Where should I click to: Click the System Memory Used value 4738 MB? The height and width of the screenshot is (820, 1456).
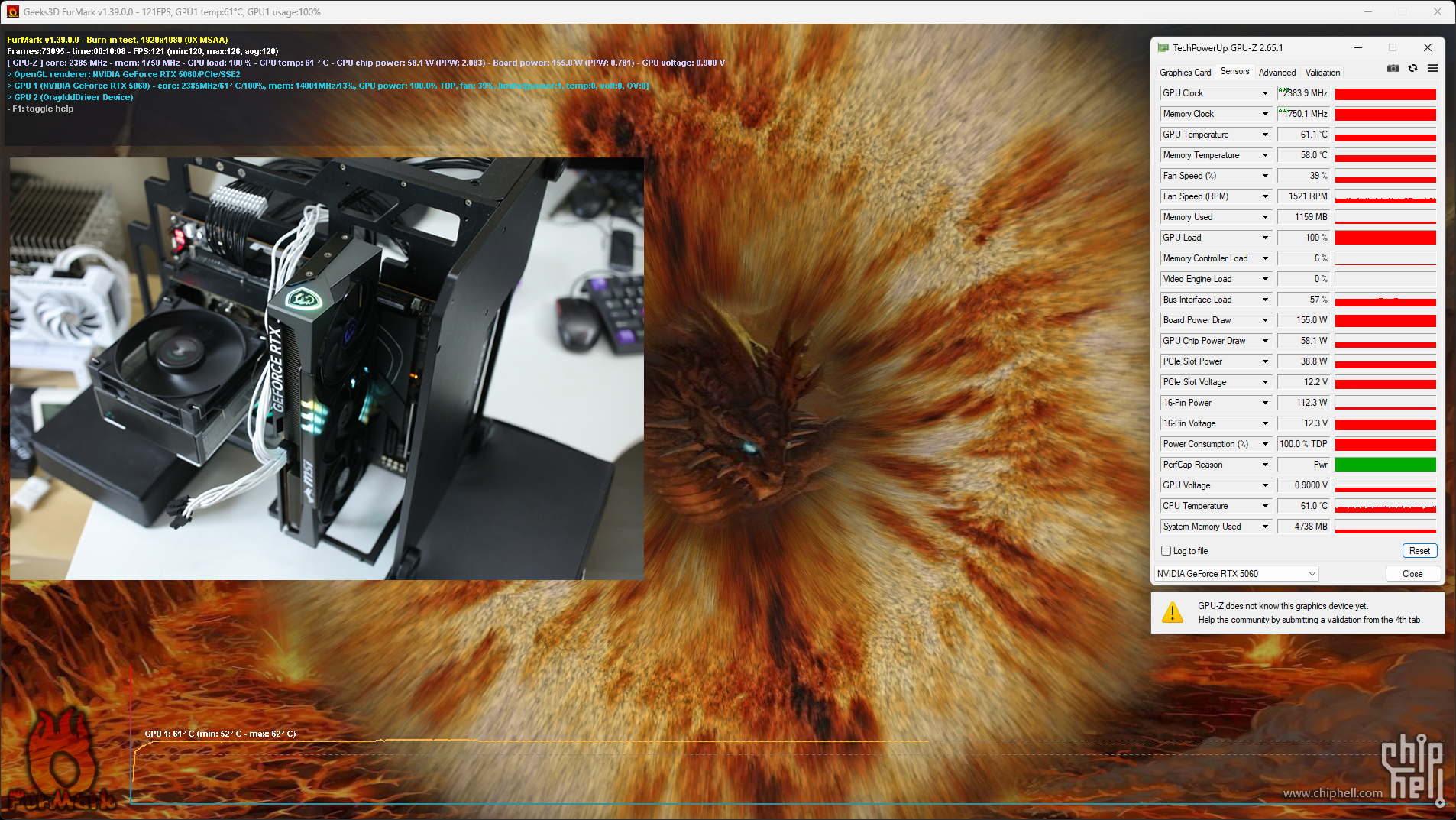point(1304,527)
